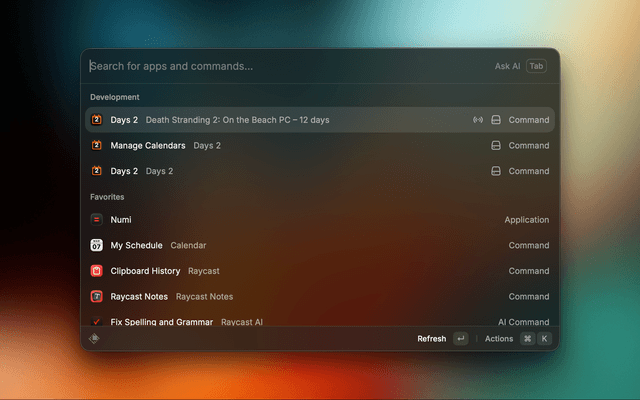
Task: Click the K shortcut key badge
Action: (545, 339)
